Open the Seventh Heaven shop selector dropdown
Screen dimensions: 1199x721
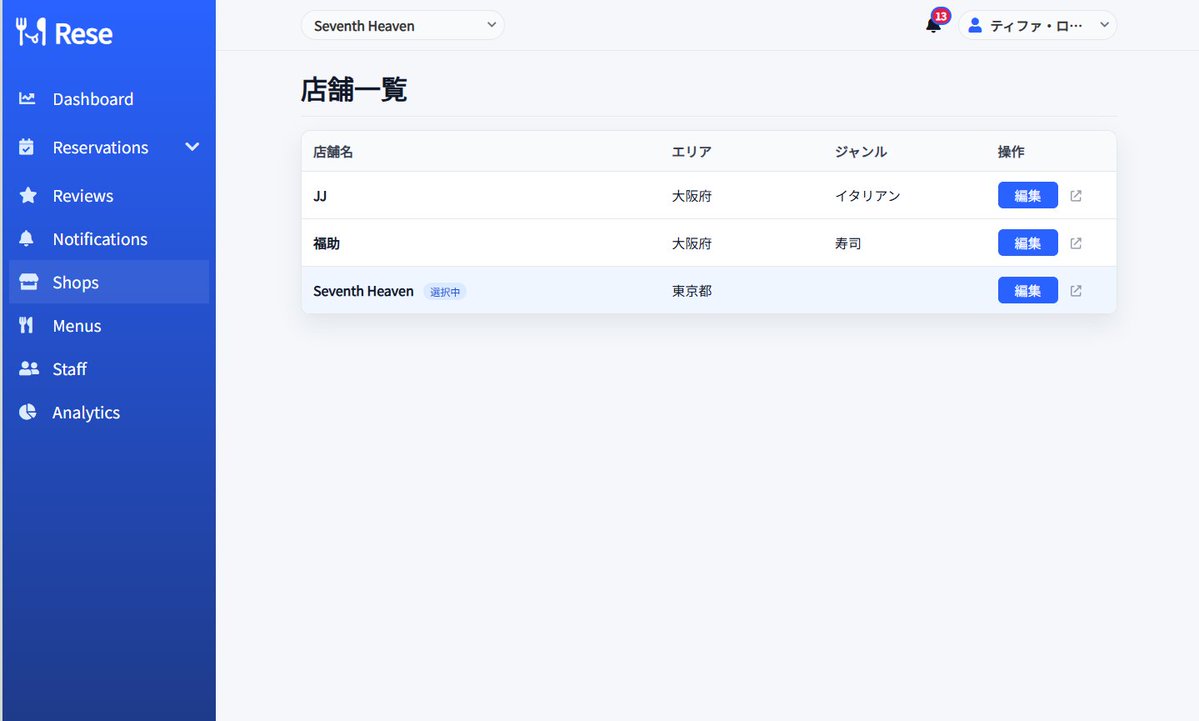pos(403,25)
